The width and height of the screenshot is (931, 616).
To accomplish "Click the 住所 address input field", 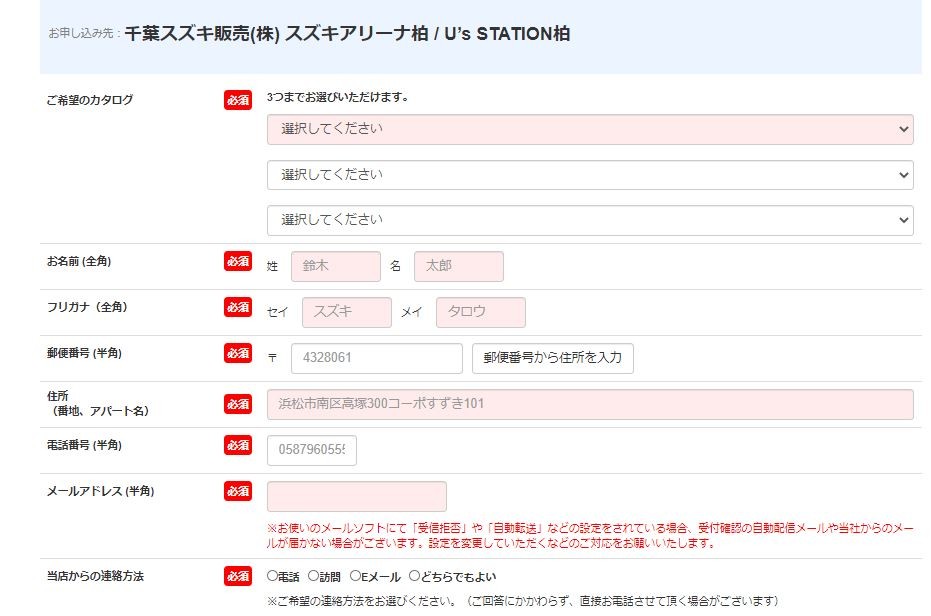I will click(589, 404).
